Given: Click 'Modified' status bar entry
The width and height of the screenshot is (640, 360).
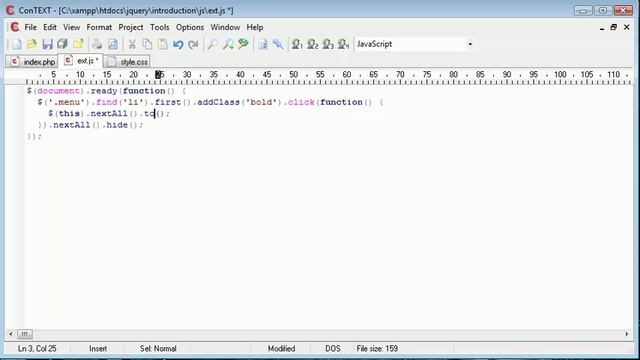Looking at the screenshot, I should point(281,349).
